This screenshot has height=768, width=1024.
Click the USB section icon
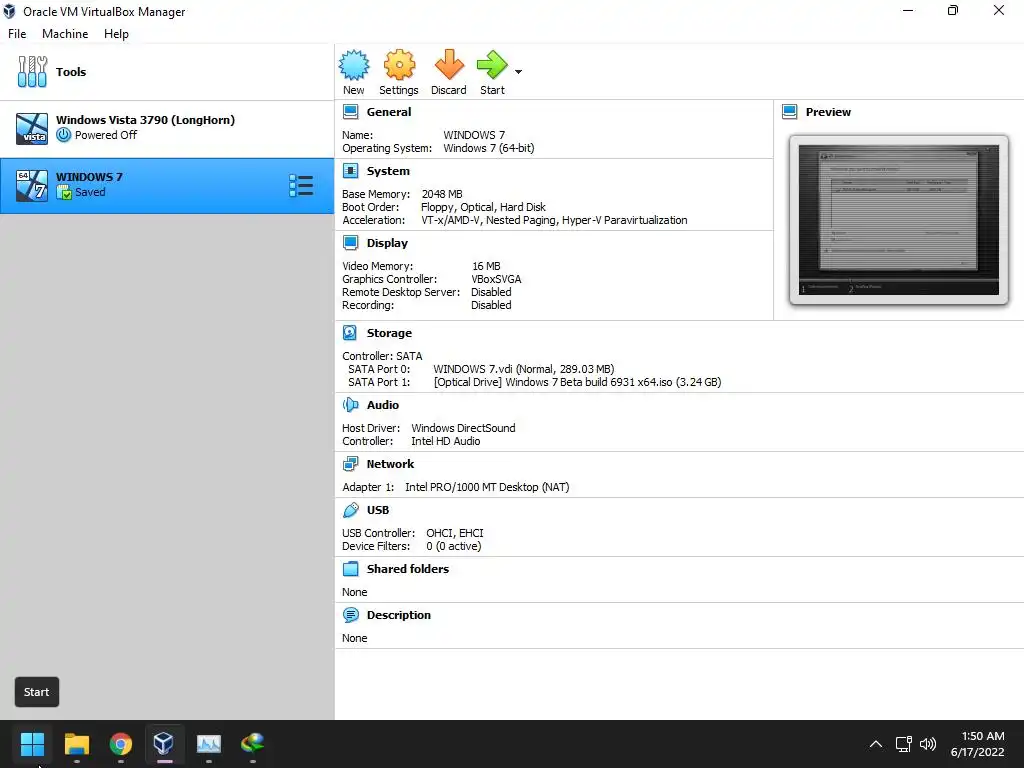tap(351, 510)
